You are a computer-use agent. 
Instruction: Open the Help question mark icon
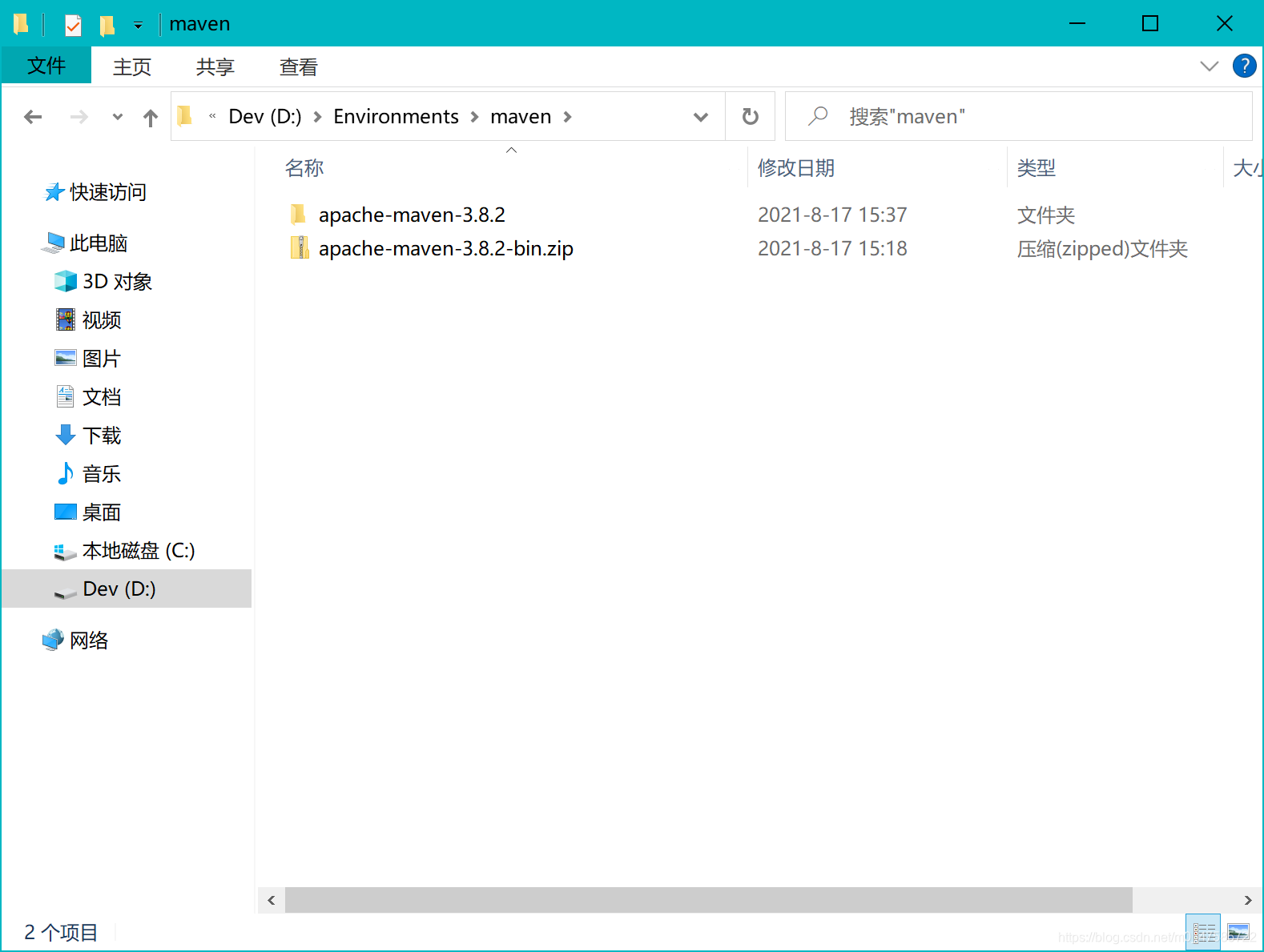(1244, 66)
